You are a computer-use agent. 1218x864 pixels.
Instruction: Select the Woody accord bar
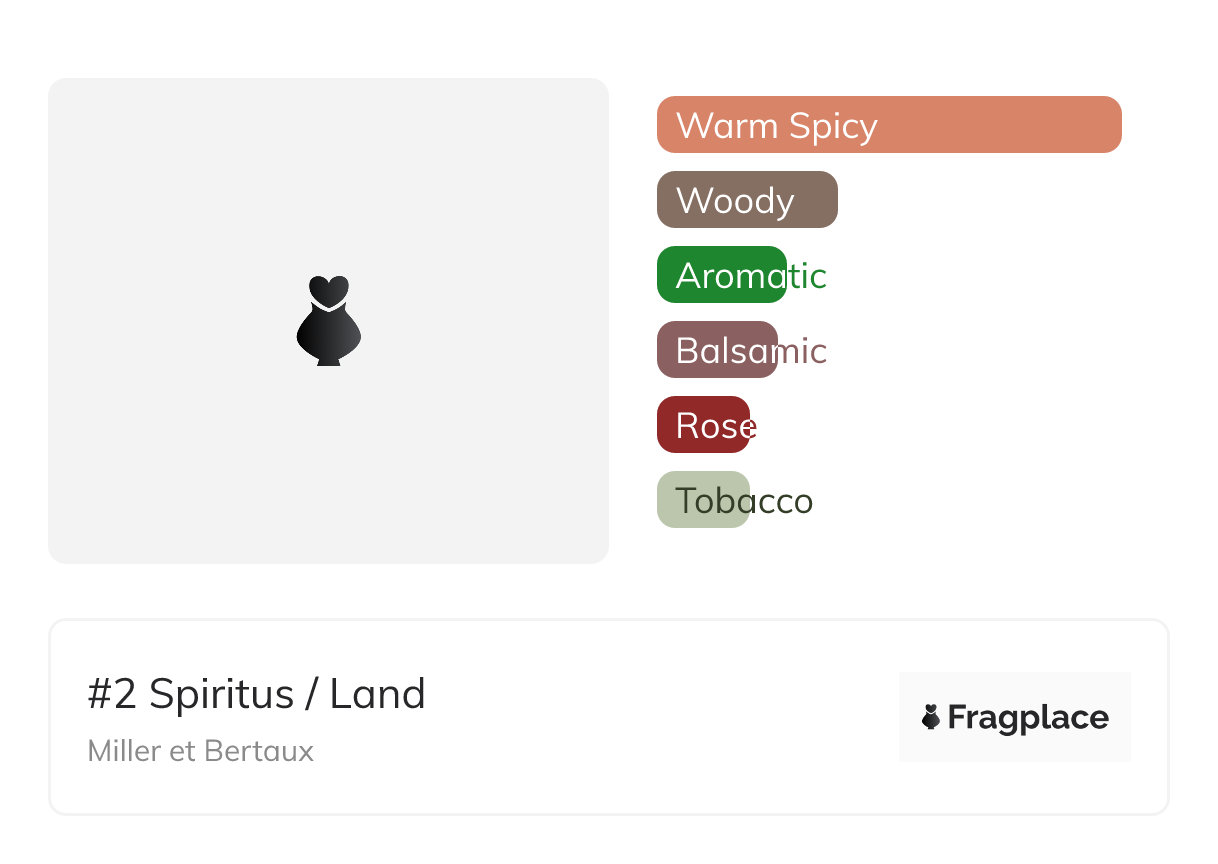click(x=746, y=200)
